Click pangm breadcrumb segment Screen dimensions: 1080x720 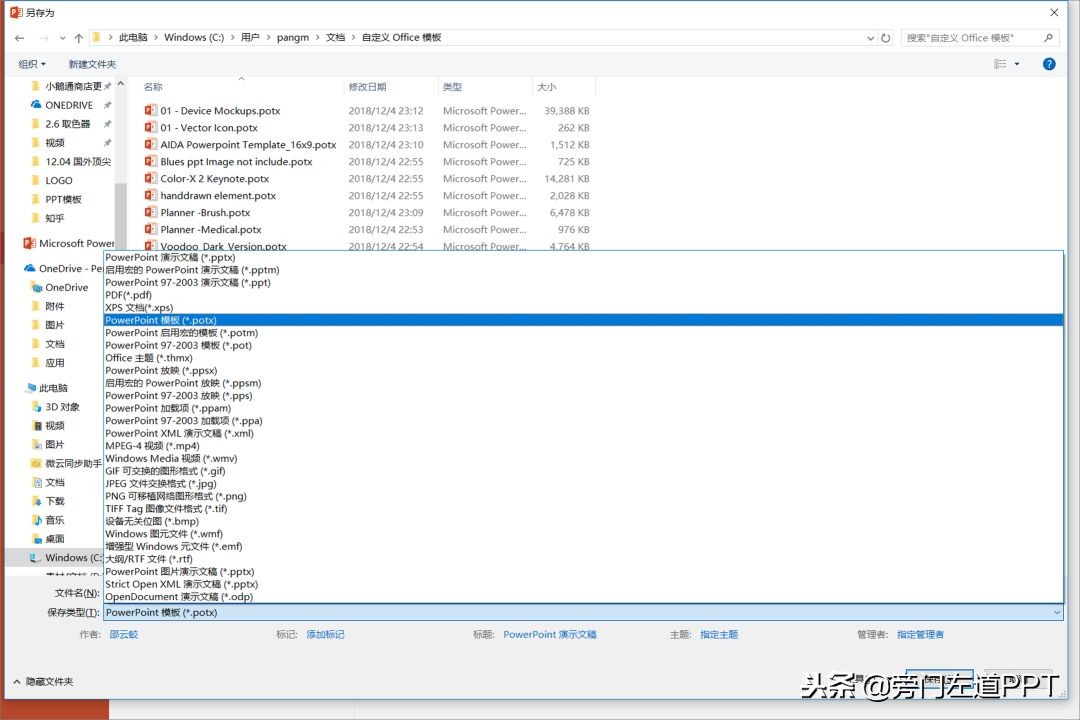coord(293,38)
